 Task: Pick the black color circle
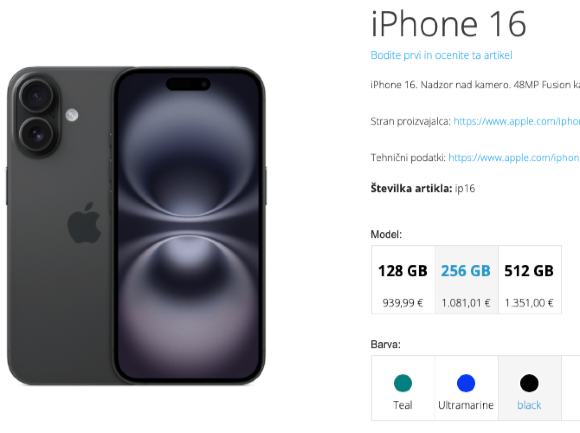(529, 383)
